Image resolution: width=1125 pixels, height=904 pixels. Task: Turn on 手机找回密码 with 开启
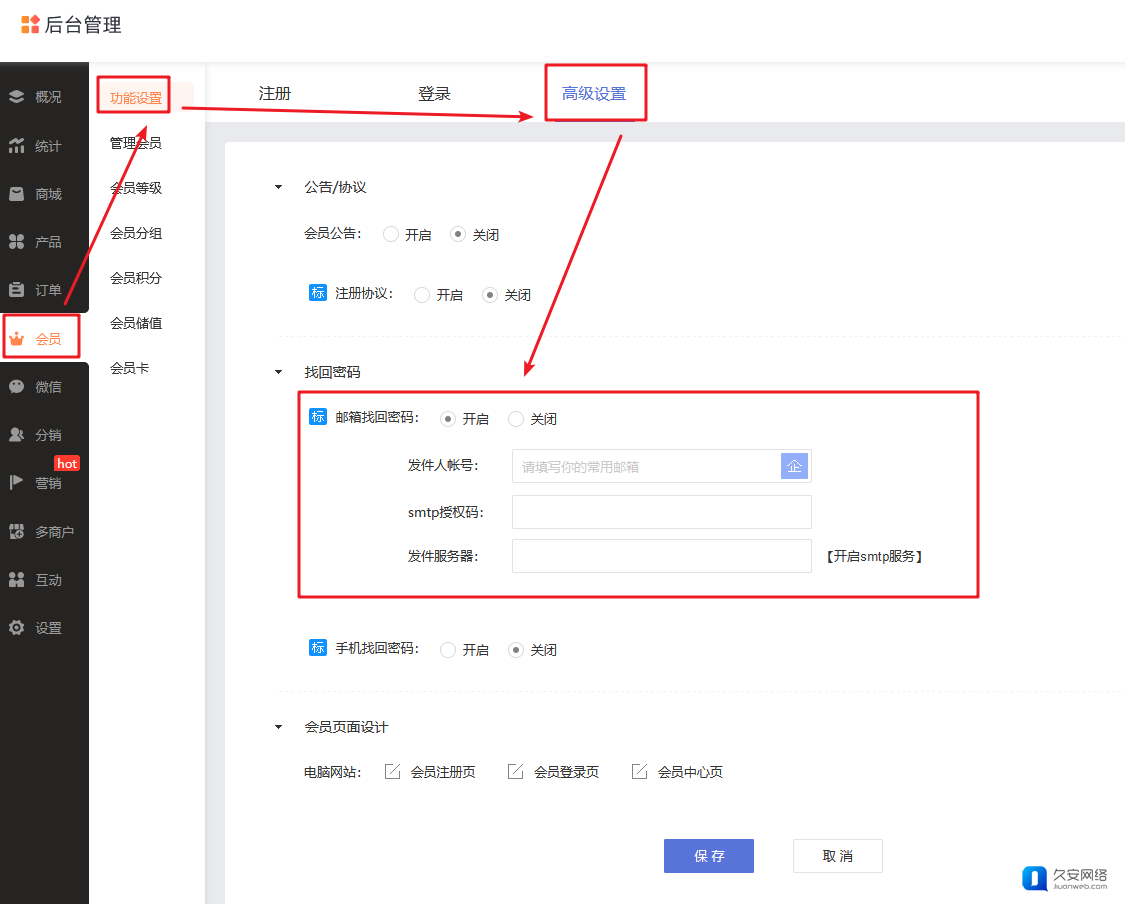[x=448, y=650]
